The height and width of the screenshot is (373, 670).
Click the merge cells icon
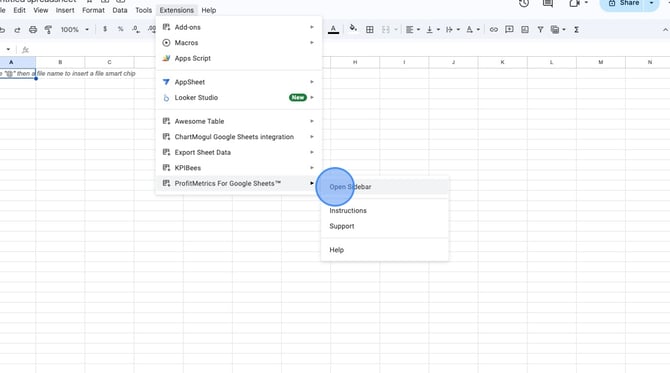click(x=385, y=29)
